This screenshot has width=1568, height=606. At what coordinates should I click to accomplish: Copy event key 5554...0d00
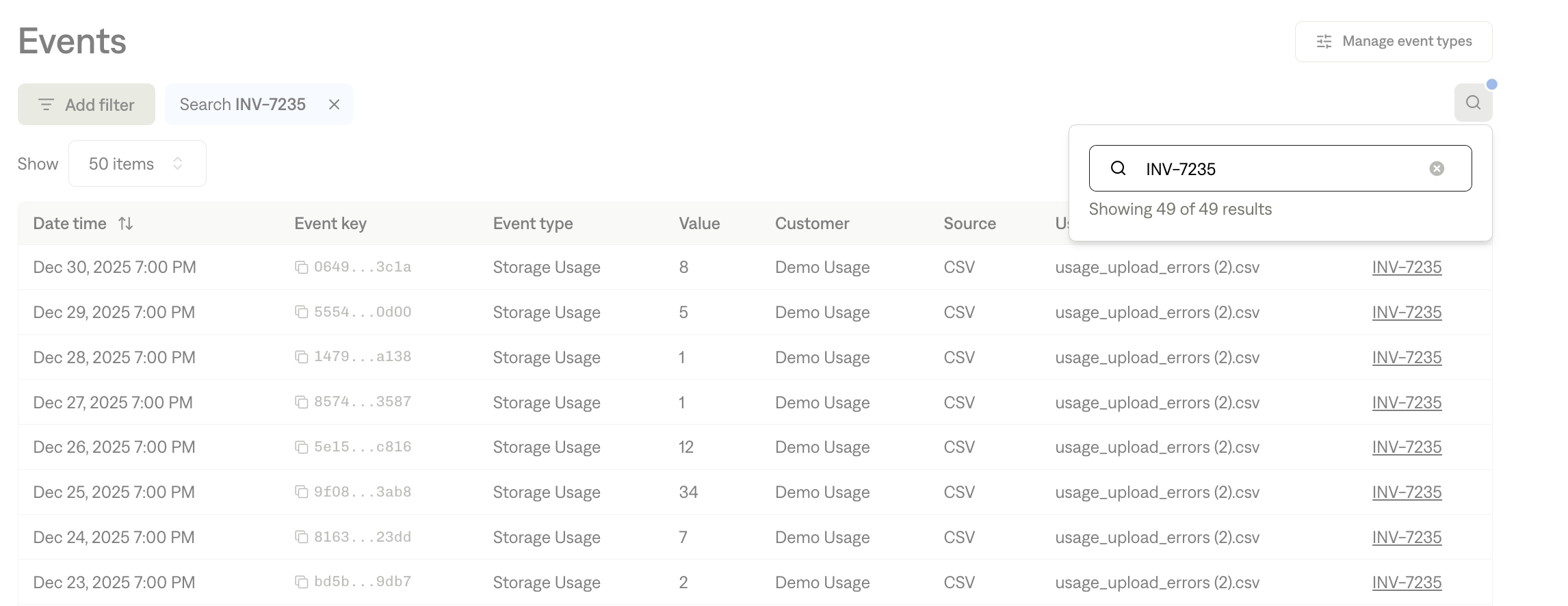[x=301, y=313]
